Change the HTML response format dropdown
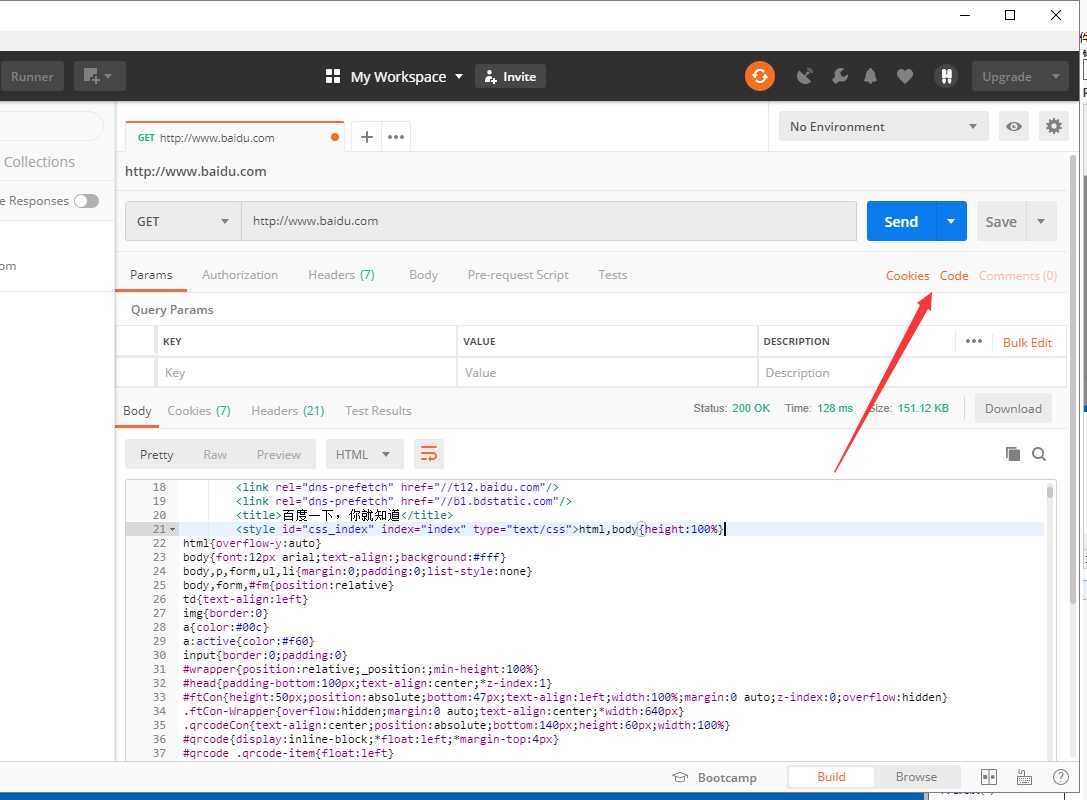Screen dimensions: 1087x800 click(363, 455)
